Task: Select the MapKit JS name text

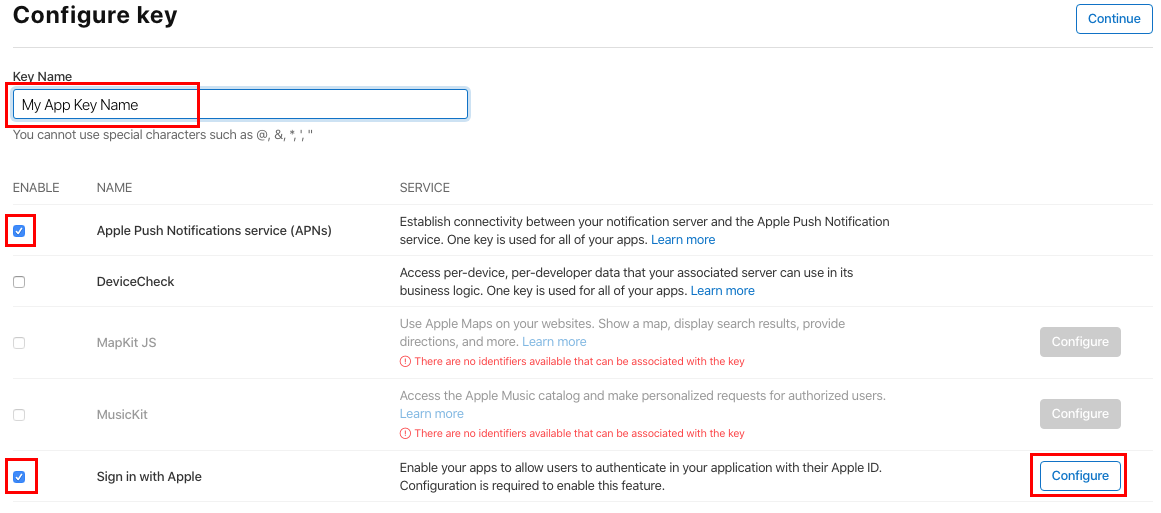Action: tap(126, 343)
